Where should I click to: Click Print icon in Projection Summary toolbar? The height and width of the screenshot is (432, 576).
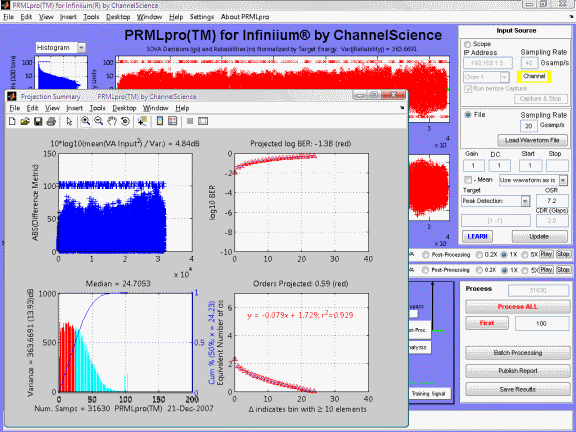(x=51, y=121)
